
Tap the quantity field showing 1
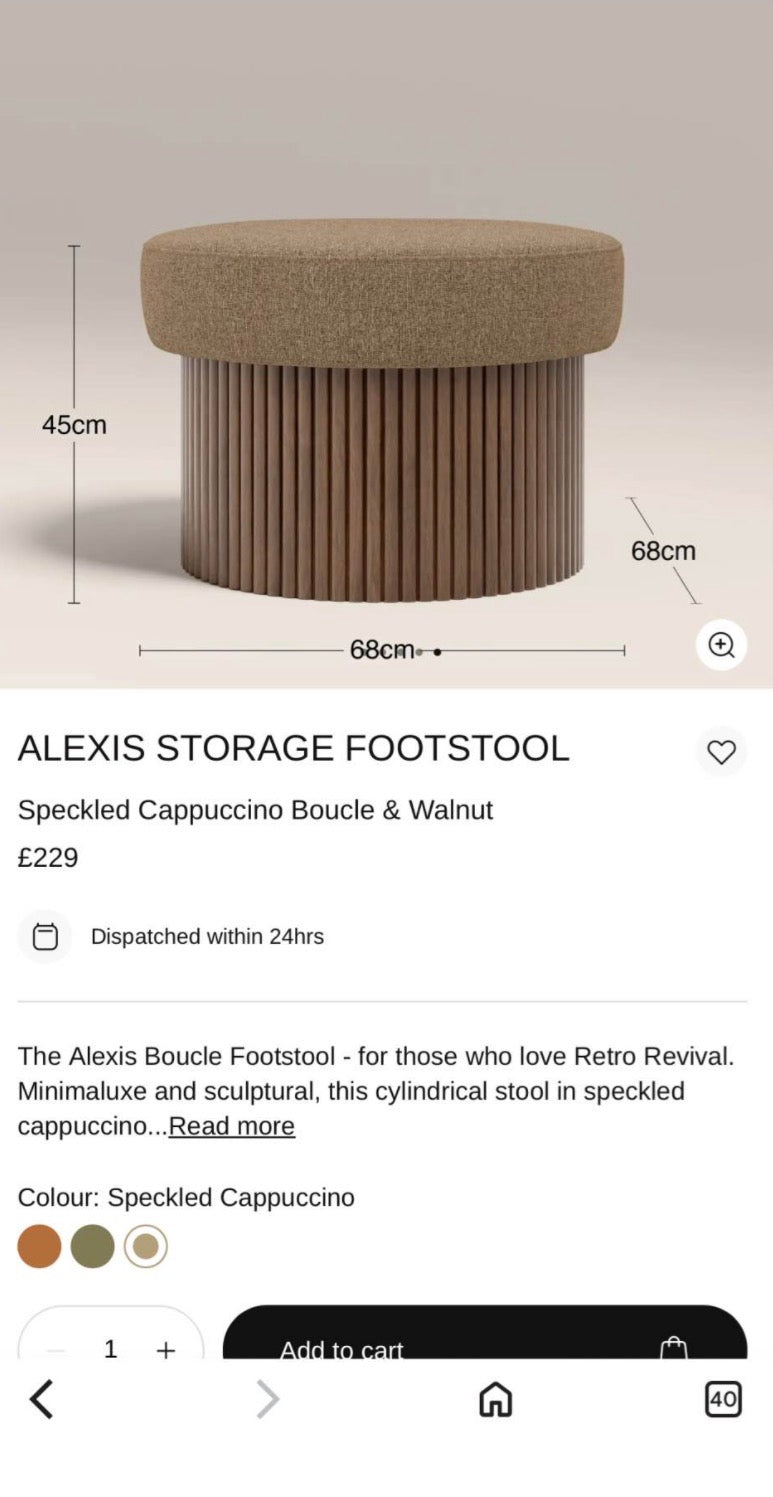[111, 1349]
